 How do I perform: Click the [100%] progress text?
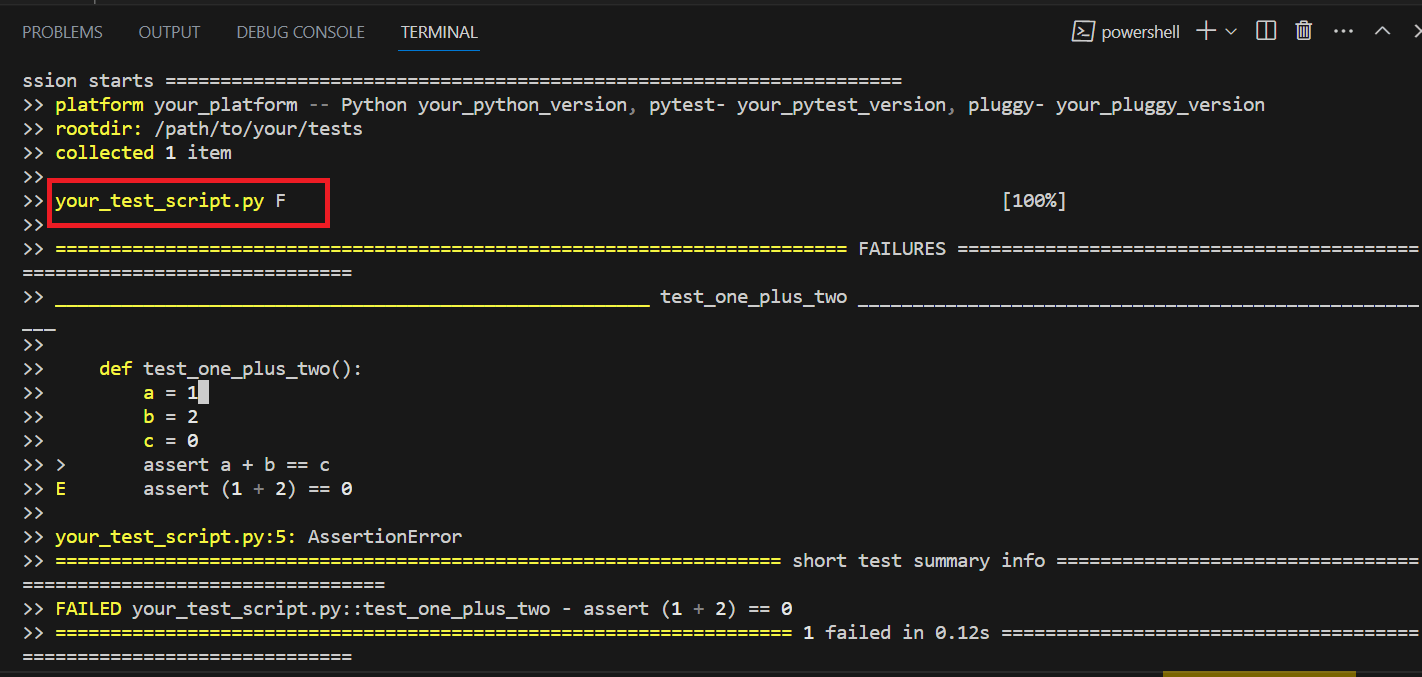(1034, 200)
